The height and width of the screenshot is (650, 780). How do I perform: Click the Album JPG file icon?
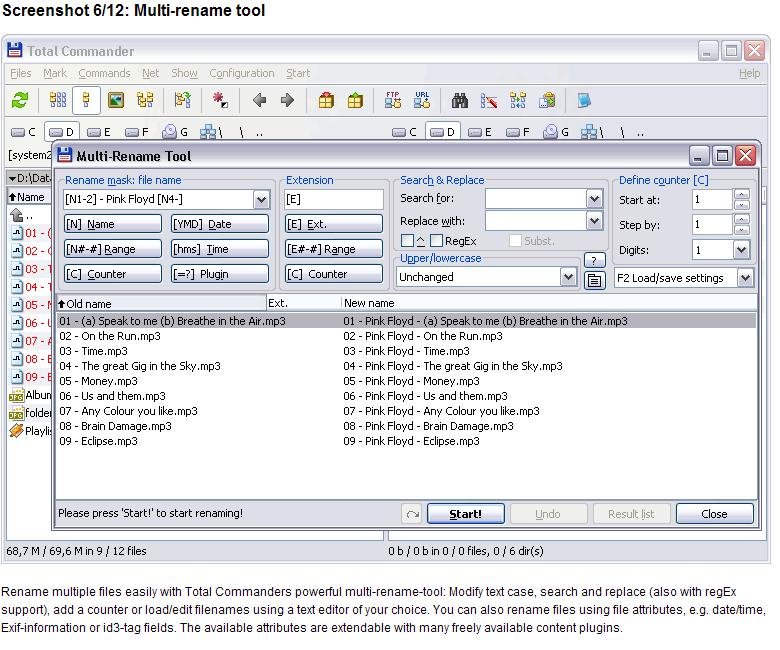pos(16,395)
